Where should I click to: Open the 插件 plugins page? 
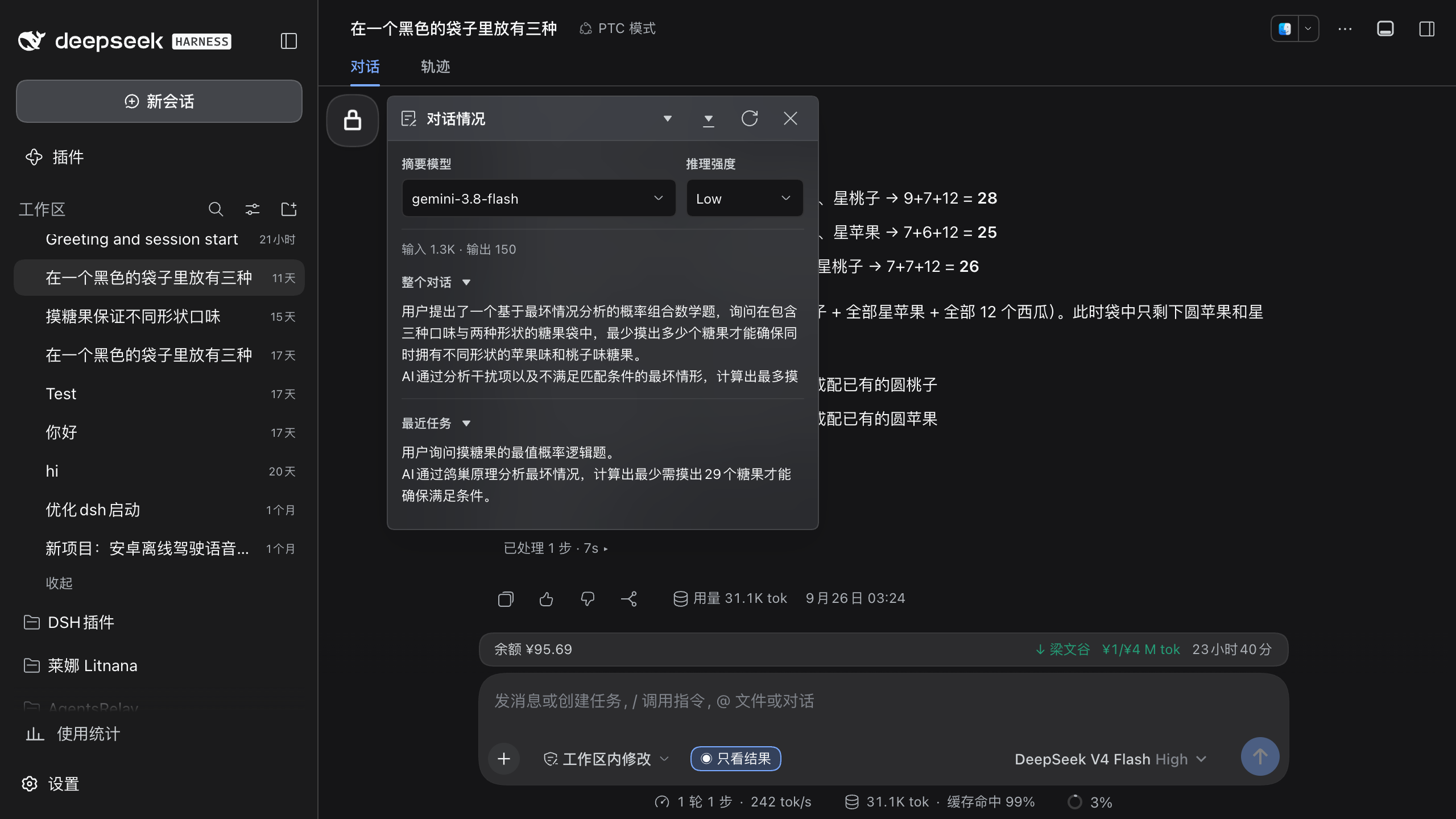pos(55,157)
